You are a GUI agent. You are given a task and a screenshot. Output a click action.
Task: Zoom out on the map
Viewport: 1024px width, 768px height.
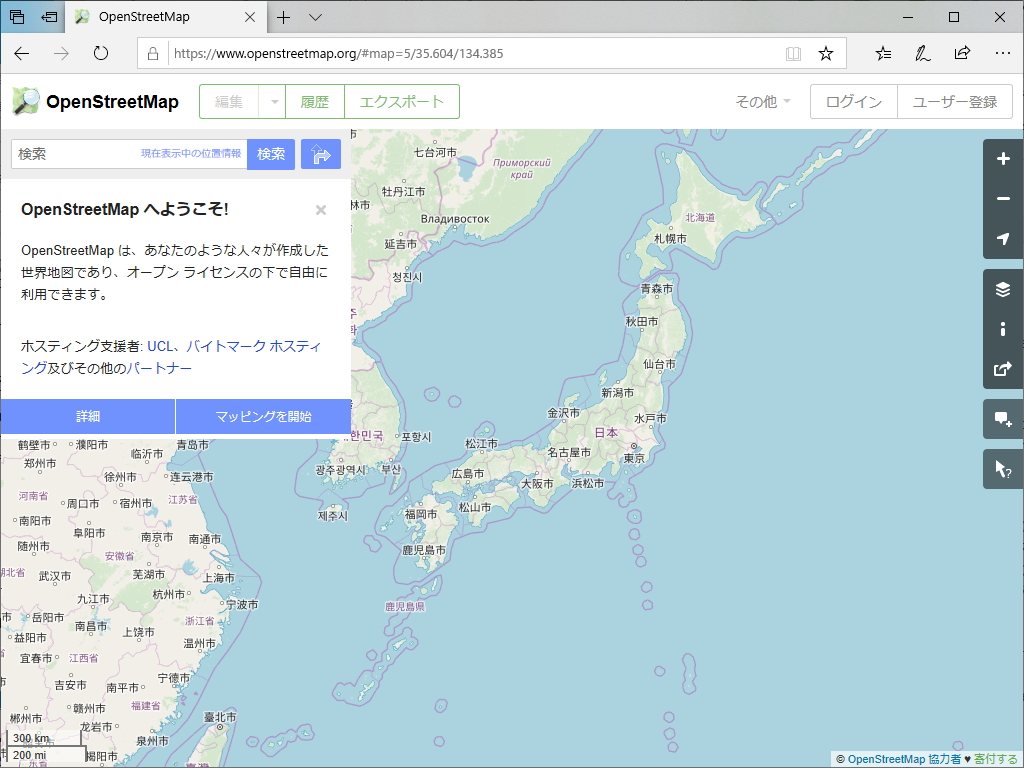(1002, 199)
